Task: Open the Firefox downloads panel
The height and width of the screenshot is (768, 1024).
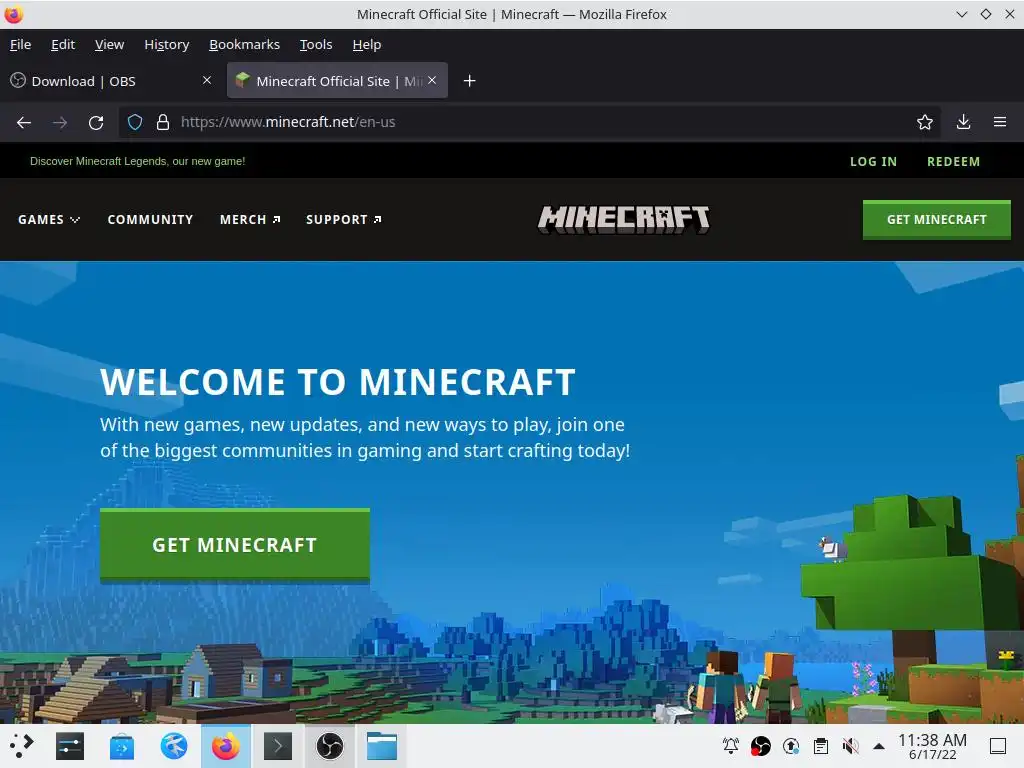Action: pyautogui.click(x=963, y=122)
